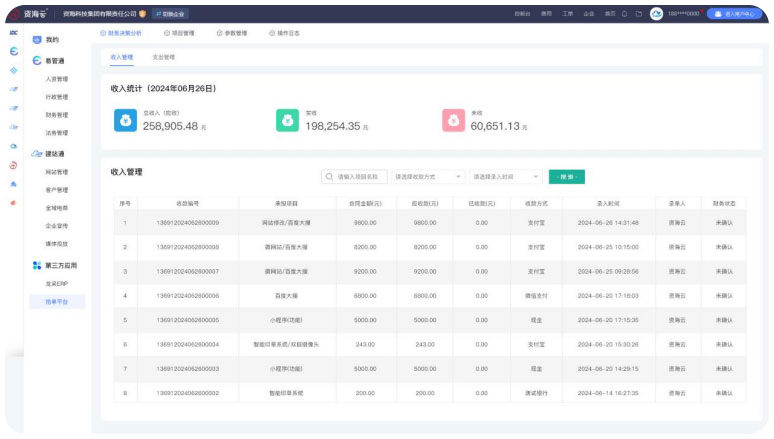
Task: Switch to the 支出管理 tab
Action: click(163, 57)
